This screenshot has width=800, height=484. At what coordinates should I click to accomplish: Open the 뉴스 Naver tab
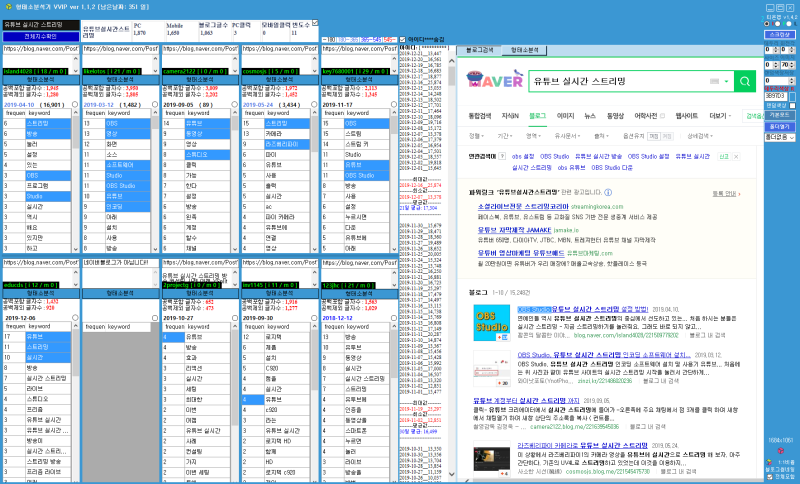(x=590, y=116)
